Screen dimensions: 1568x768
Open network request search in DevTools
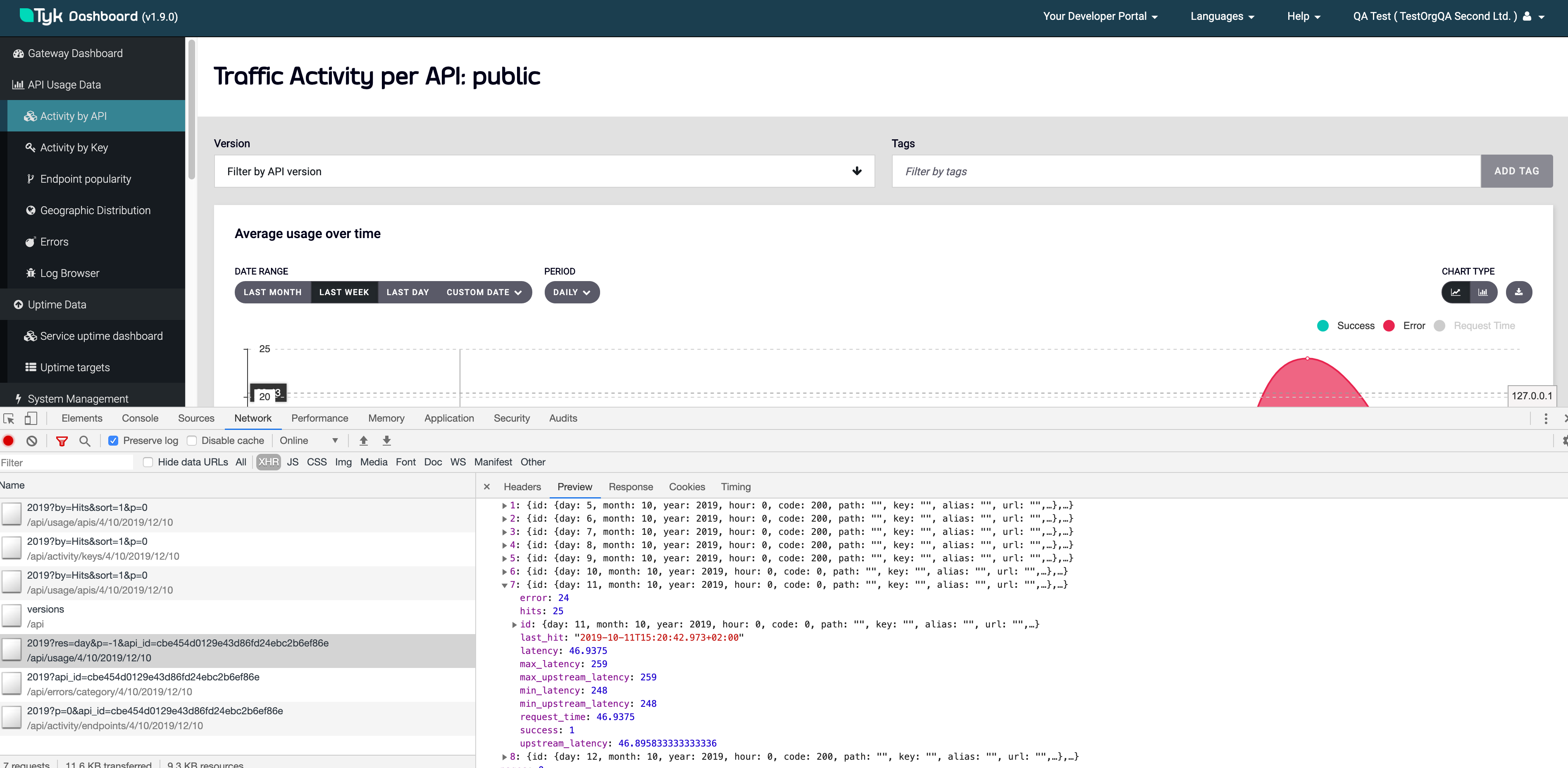click(85, 441)
